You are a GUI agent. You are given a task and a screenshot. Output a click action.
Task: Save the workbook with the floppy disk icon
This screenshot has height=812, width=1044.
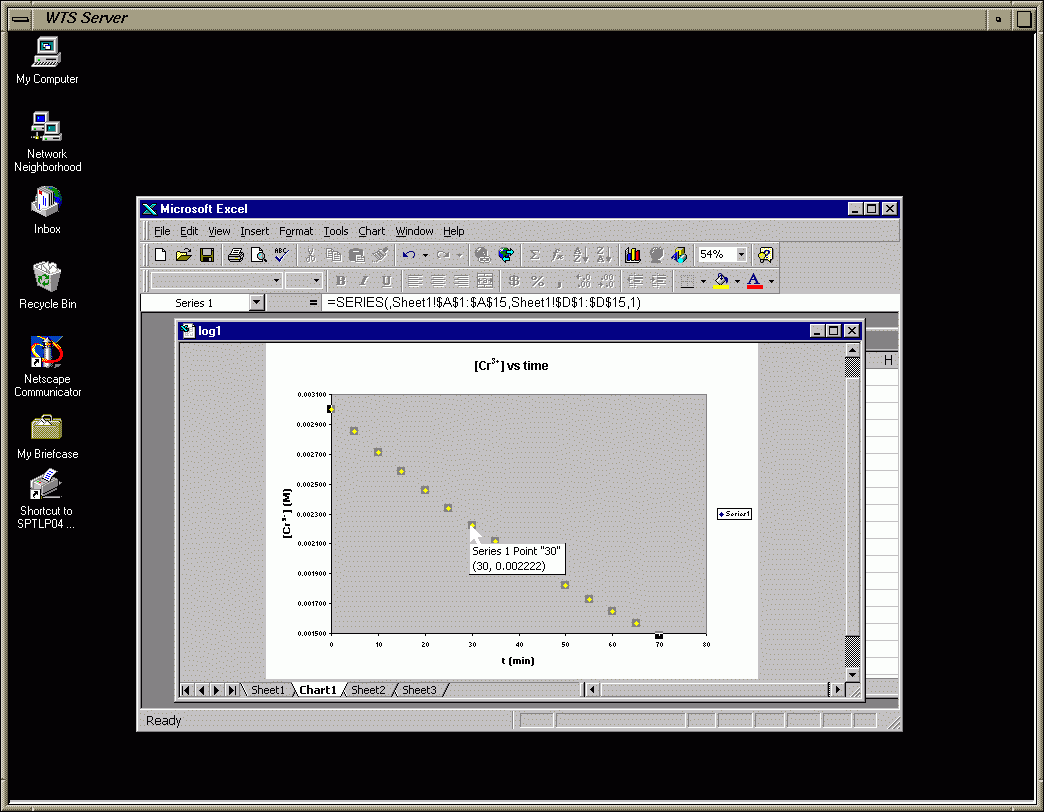207,255
